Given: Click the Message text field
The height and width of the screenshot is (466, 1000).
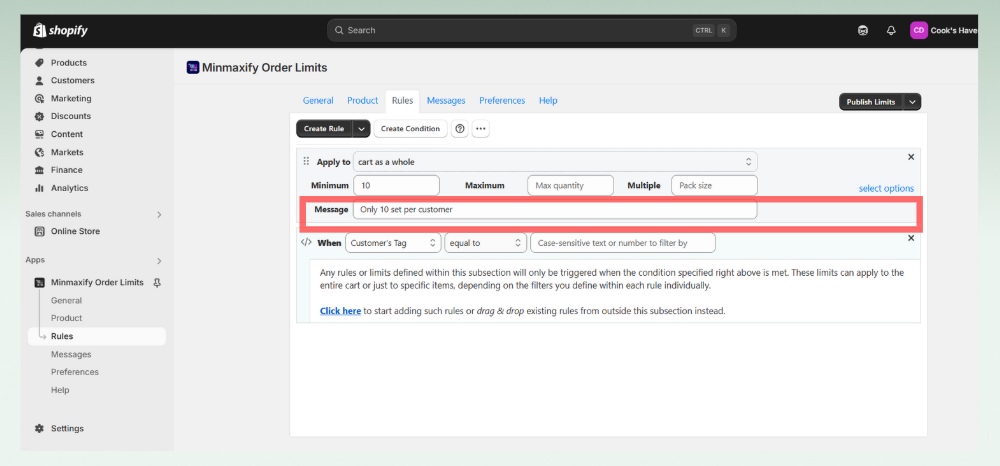Looking at the screenshot, I should coord(555,209).
